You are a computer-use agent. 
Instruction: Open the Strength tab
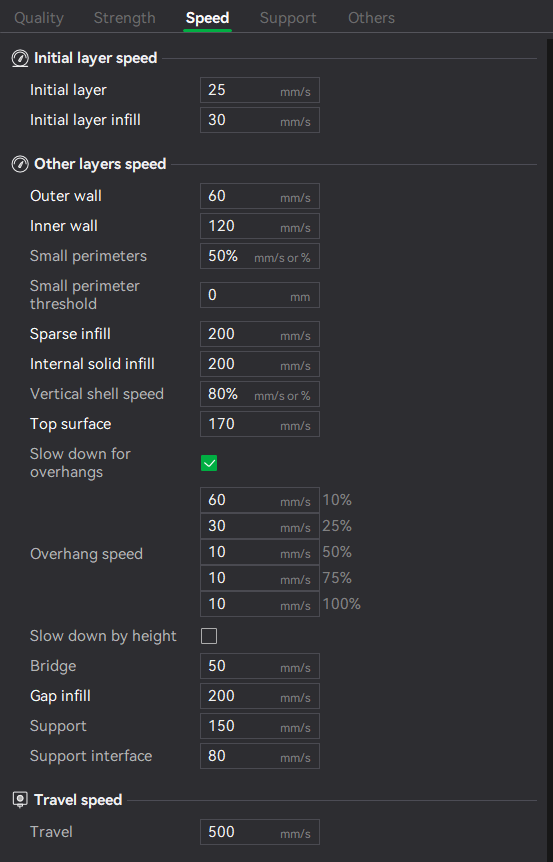click(125, 18)
